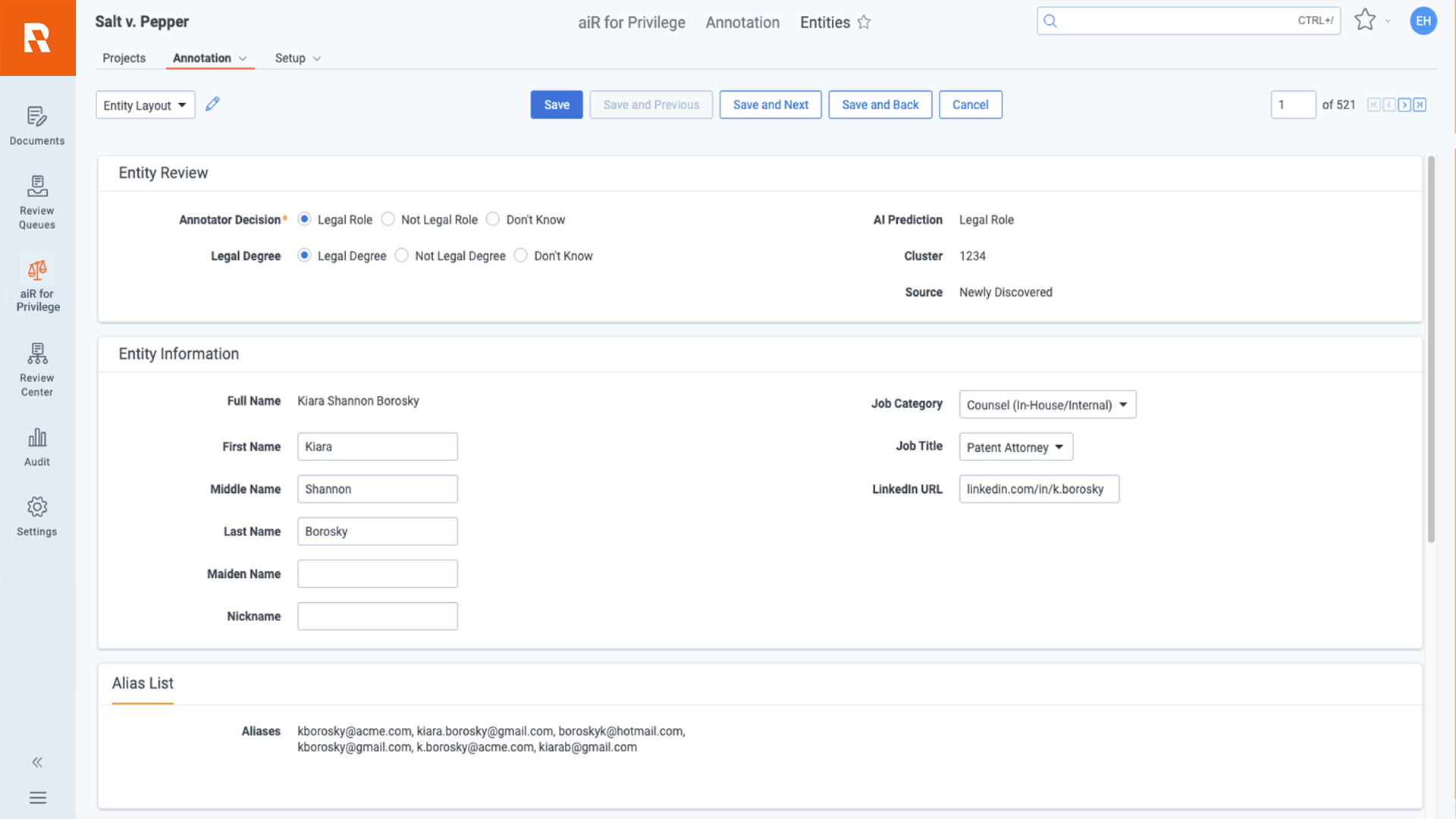Open Documents in the sidebar
This screenshot has height=819, width=1456.
tap(37, 125)
